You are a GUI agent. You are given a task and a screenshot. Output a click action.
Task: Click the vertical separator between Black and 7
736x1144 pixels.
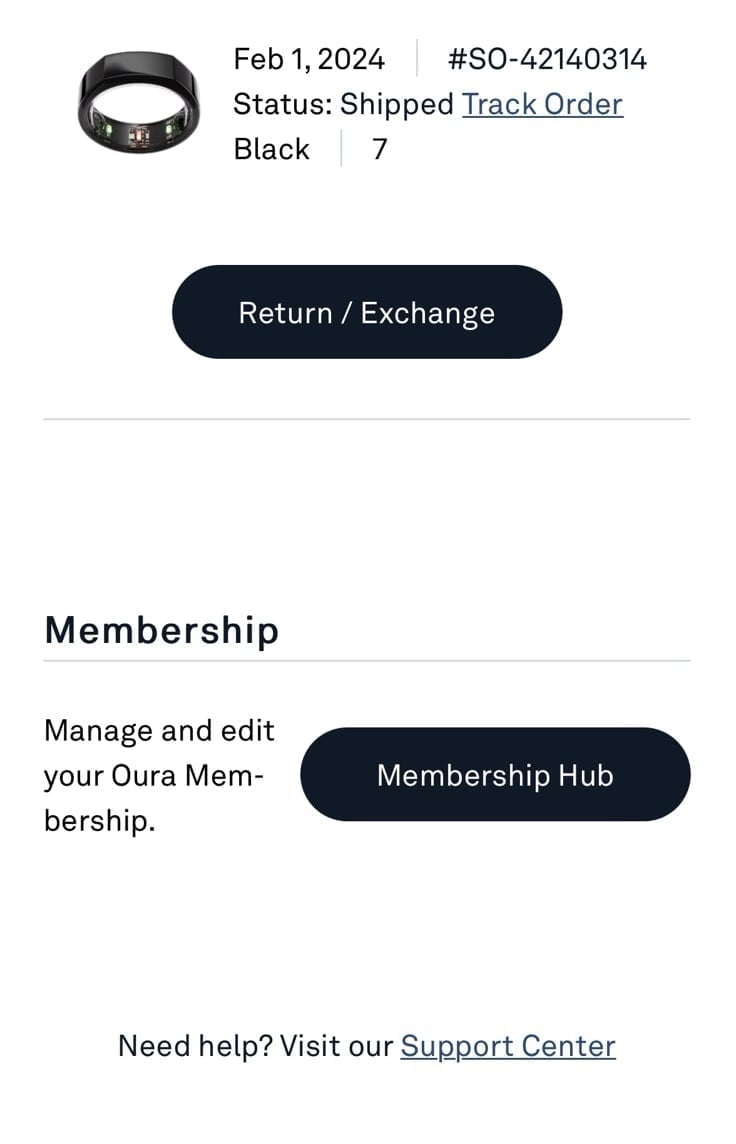(341, 149)
